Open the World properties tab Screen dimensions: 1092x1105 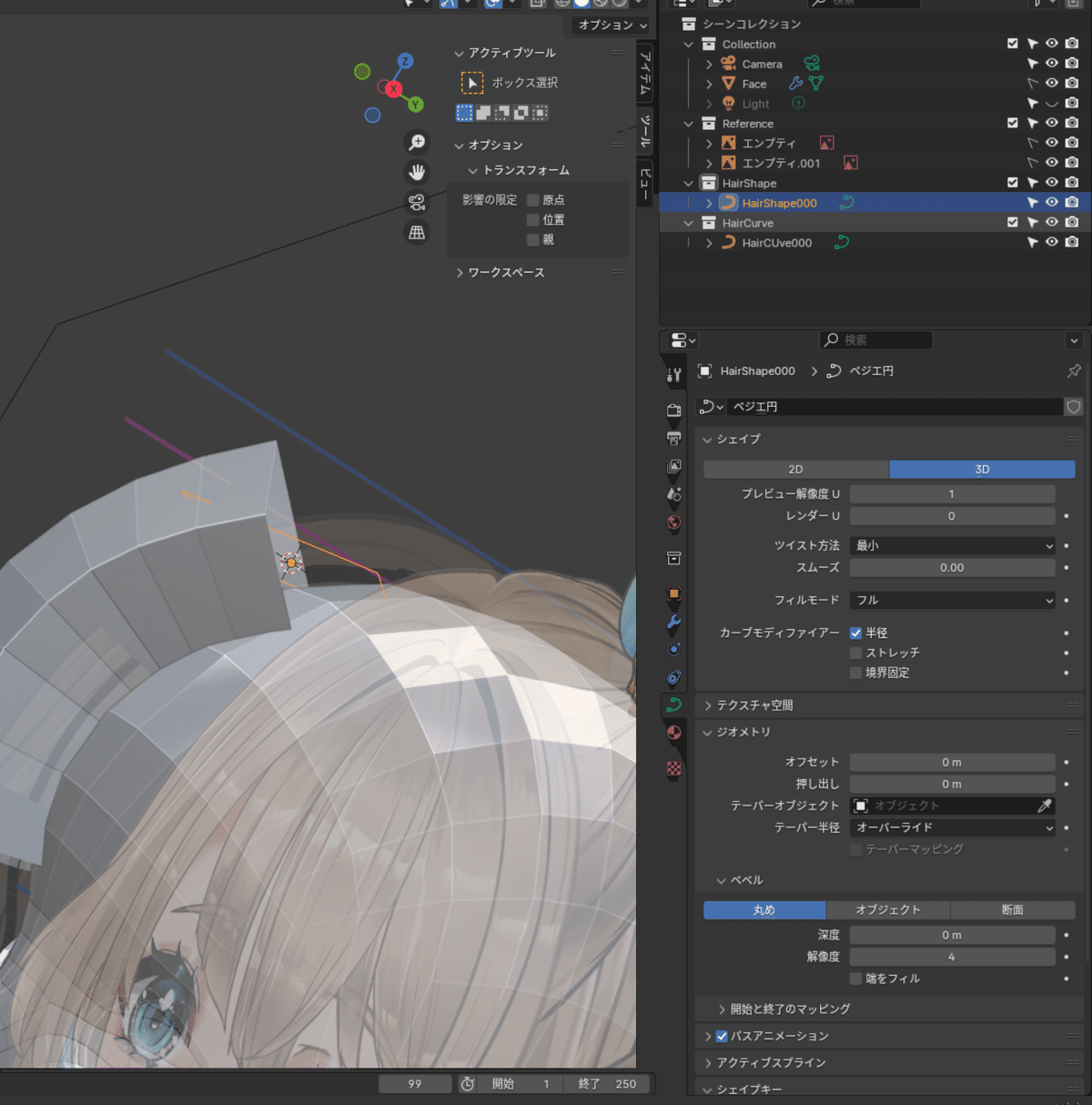click(x=673, y=523)
